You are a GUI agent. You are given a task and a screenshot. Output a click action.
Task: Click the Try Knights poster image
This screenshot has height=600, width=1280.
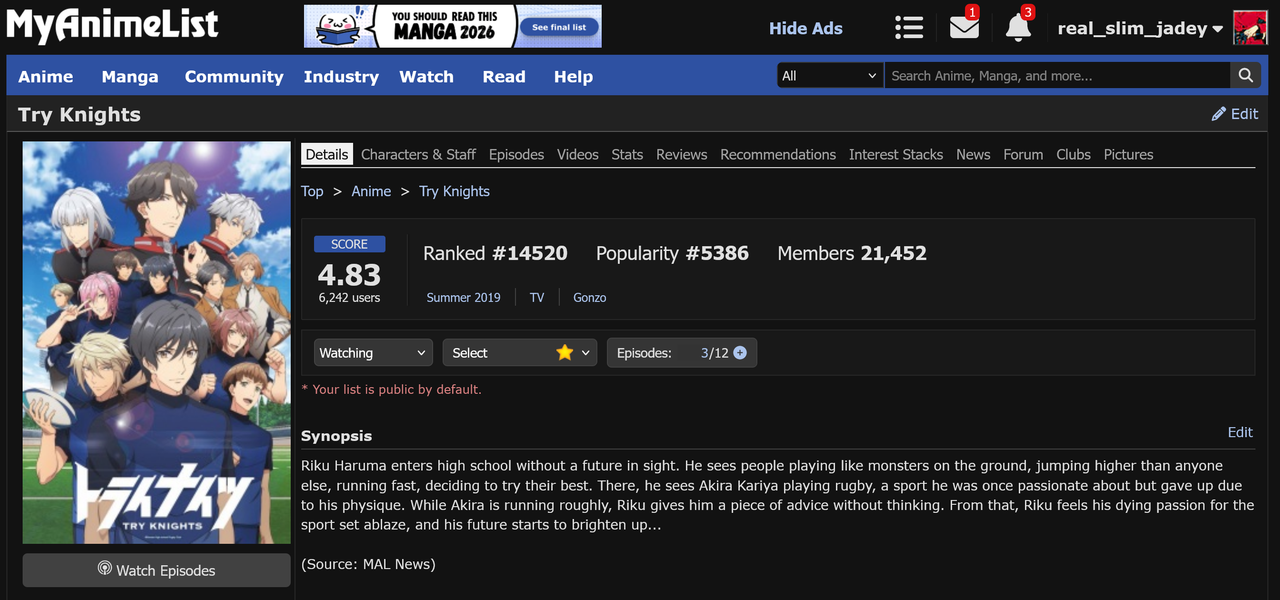point(156,343)
